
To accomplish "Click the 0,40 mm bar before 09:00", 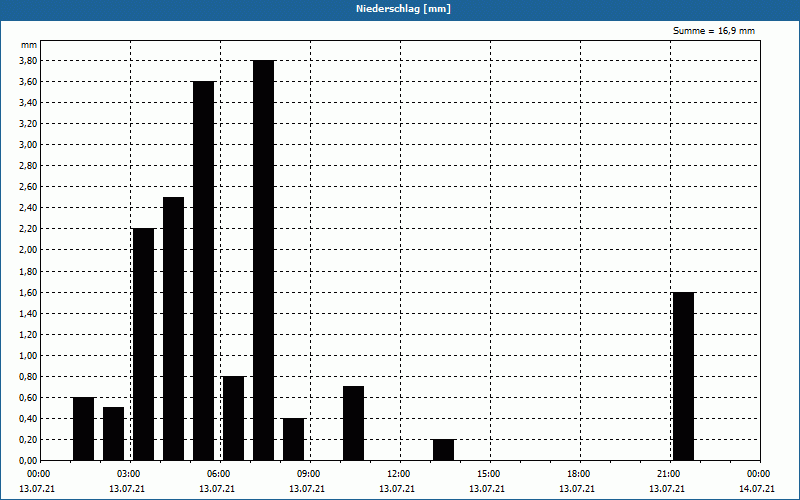I will pos(293,439).
